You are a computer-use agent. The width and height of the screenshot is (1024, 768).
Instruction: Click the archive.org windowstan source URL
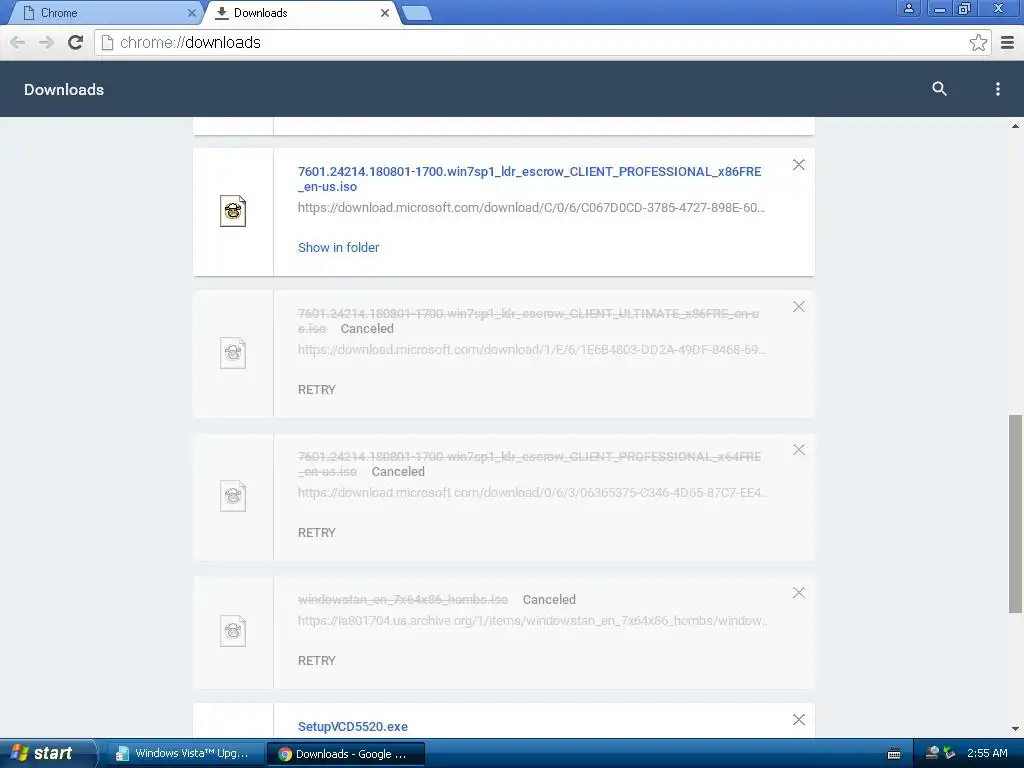coord(532,620)
